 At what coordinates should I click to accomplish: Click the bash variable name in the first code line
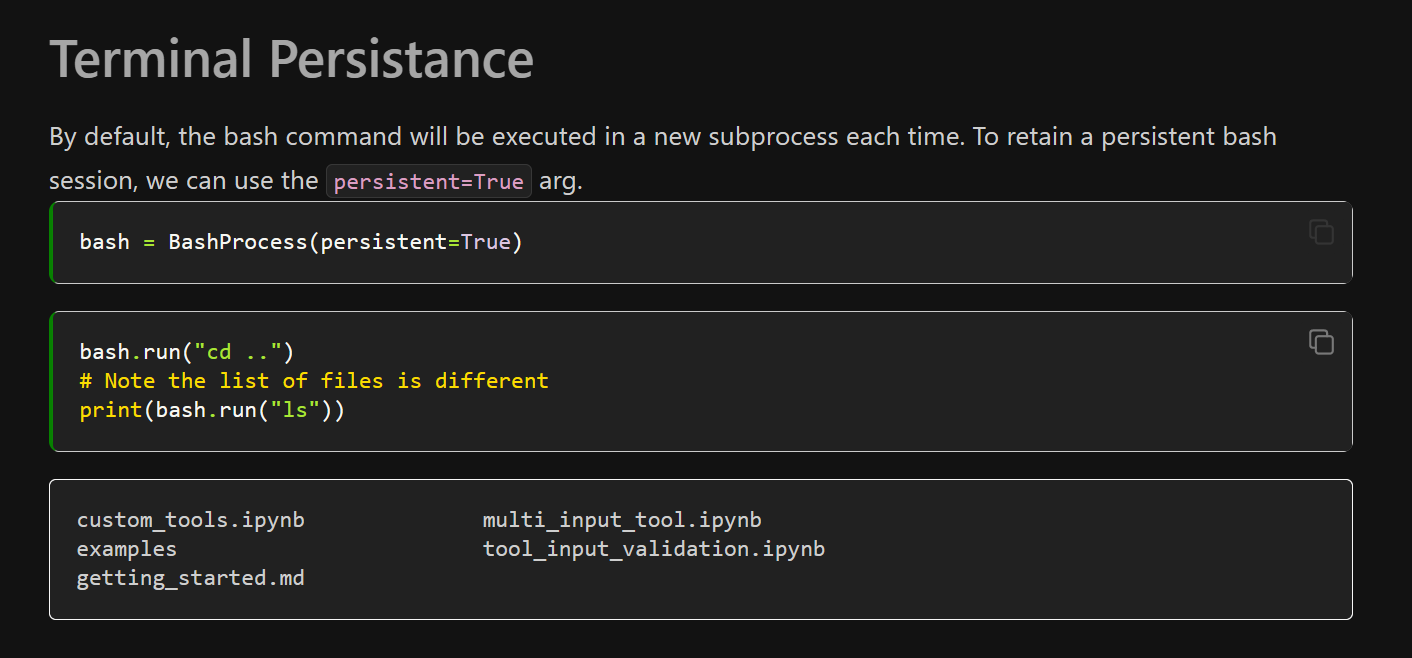[x=105, y=242]
